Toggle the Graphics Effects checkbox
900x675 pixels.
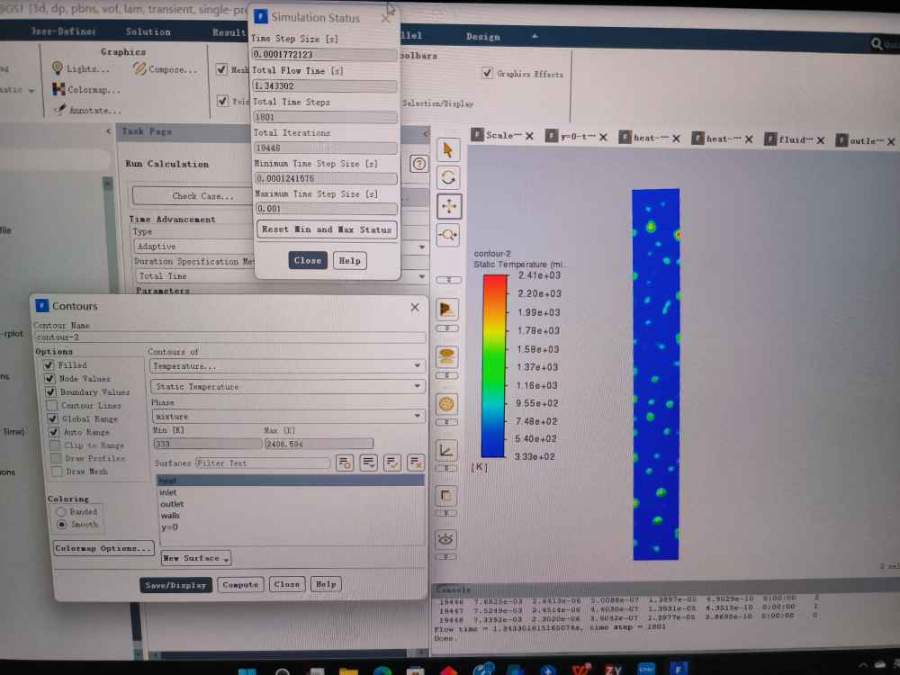(487, 73)
